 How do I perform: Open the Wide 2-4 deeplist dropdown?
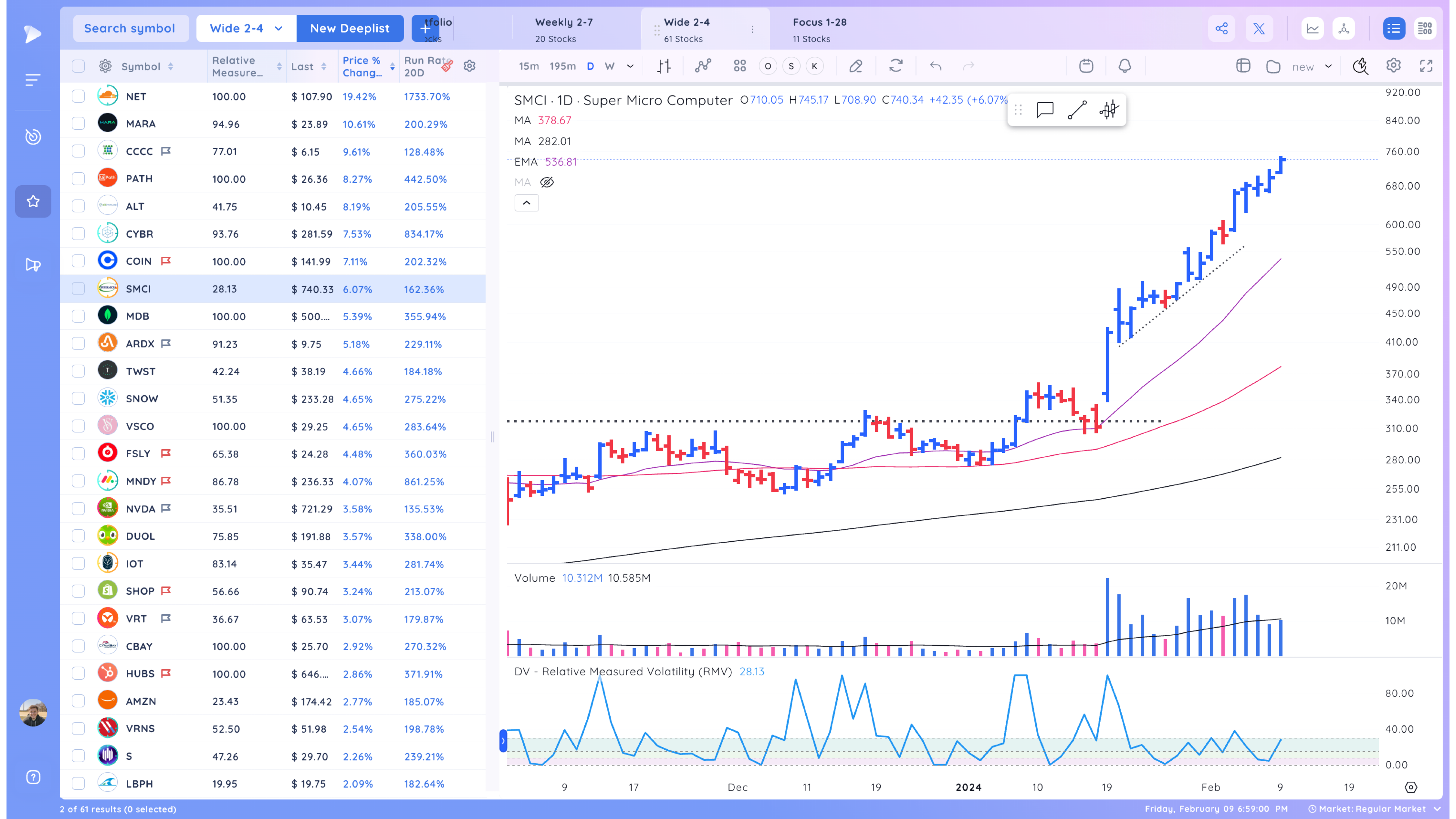coord(246,28)
